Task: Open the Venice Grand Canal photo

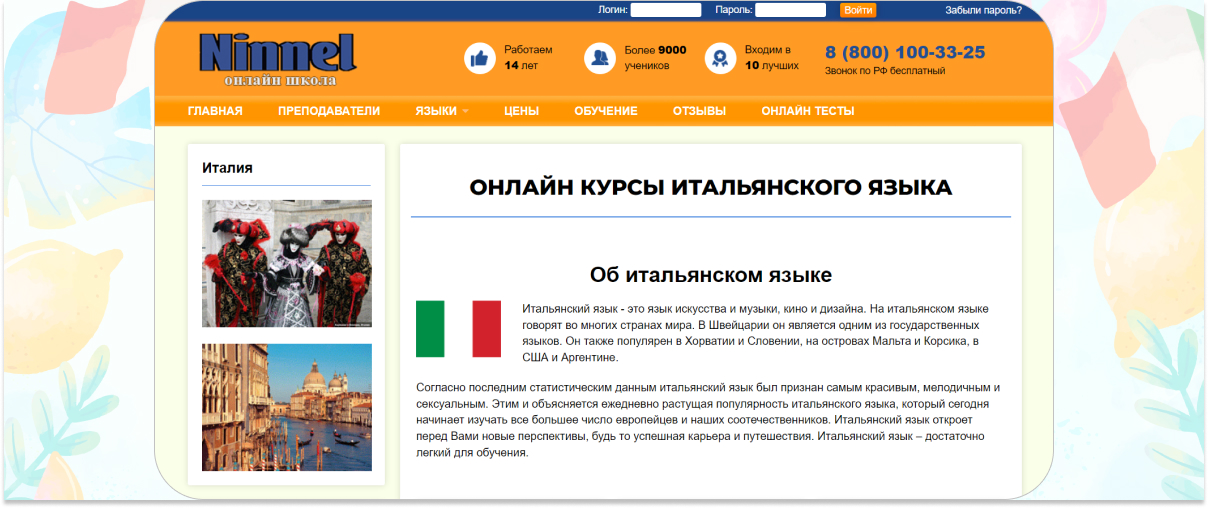Action: tap(287, 407)
